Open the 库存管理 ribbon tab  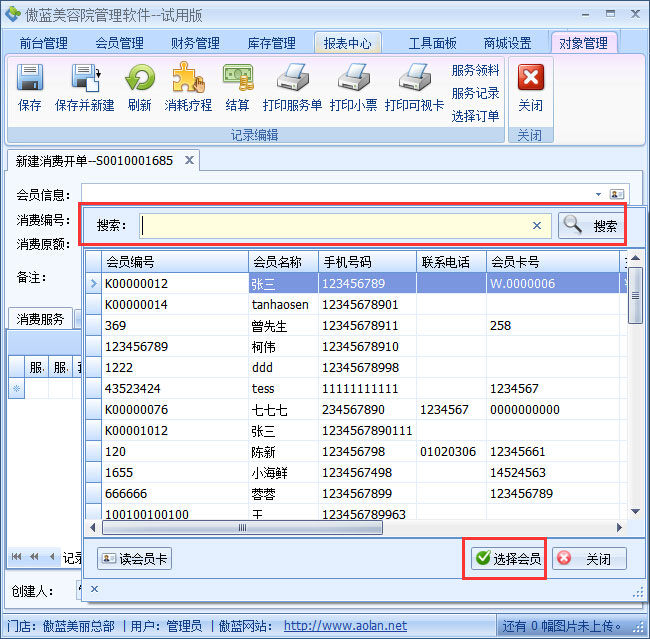[x=271, y=43]
